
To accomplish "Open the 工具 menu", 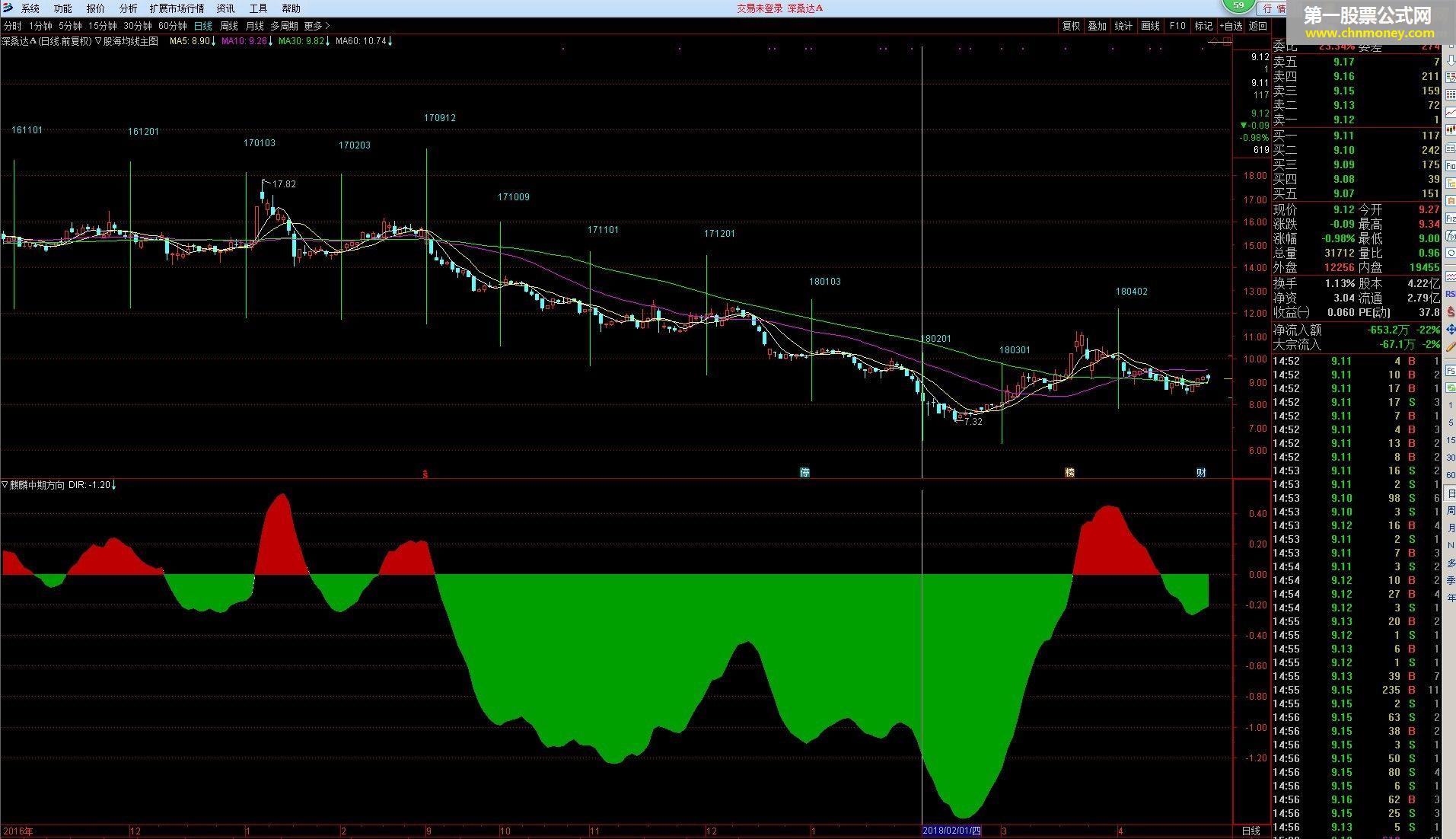I will click(258, 8).
